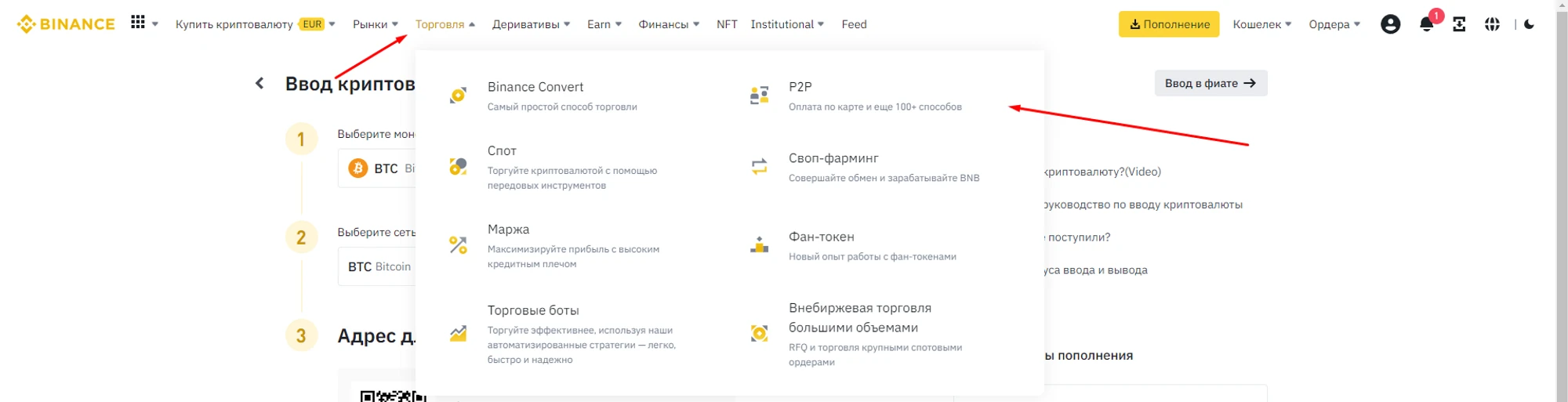
Task: Click the Binance logo
Action: click(66, 24)
